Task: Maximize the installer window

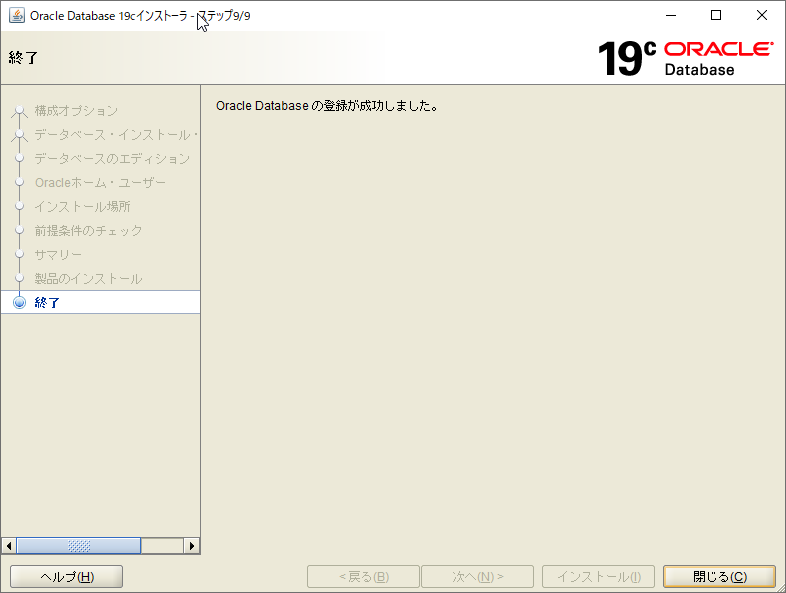Action: 716,16
